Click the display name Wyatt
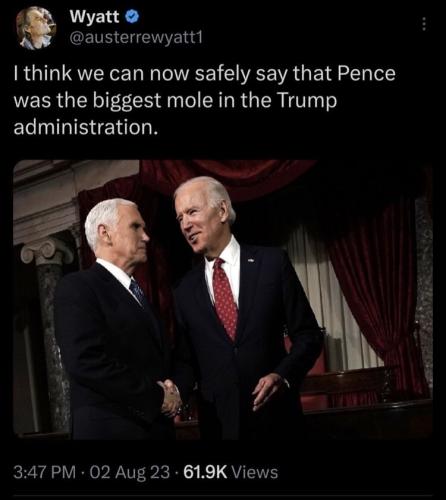The height and width of the screenshot is (500, 446). (94, 17)
